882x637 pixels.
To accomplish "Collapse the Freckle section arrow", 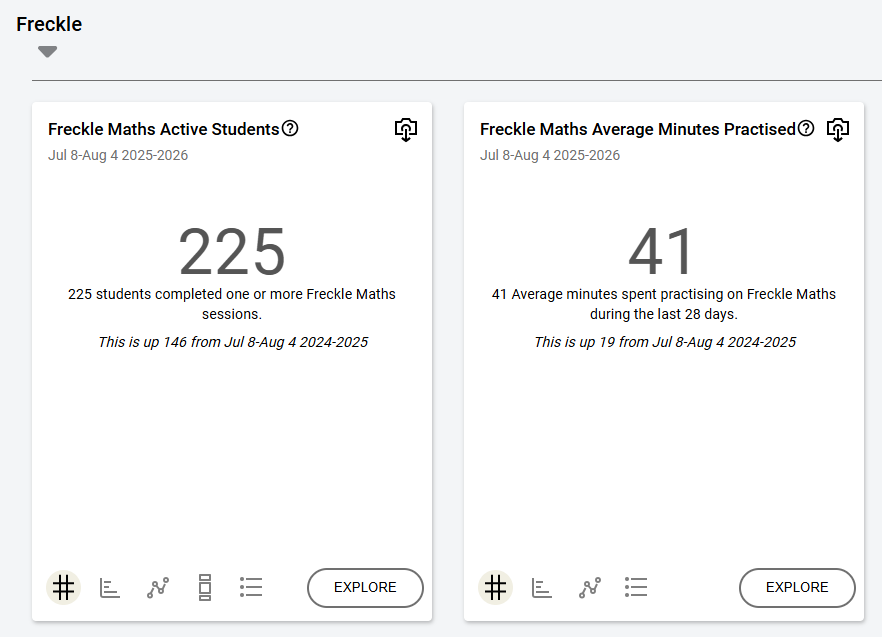I will click(x=47, y=52).
